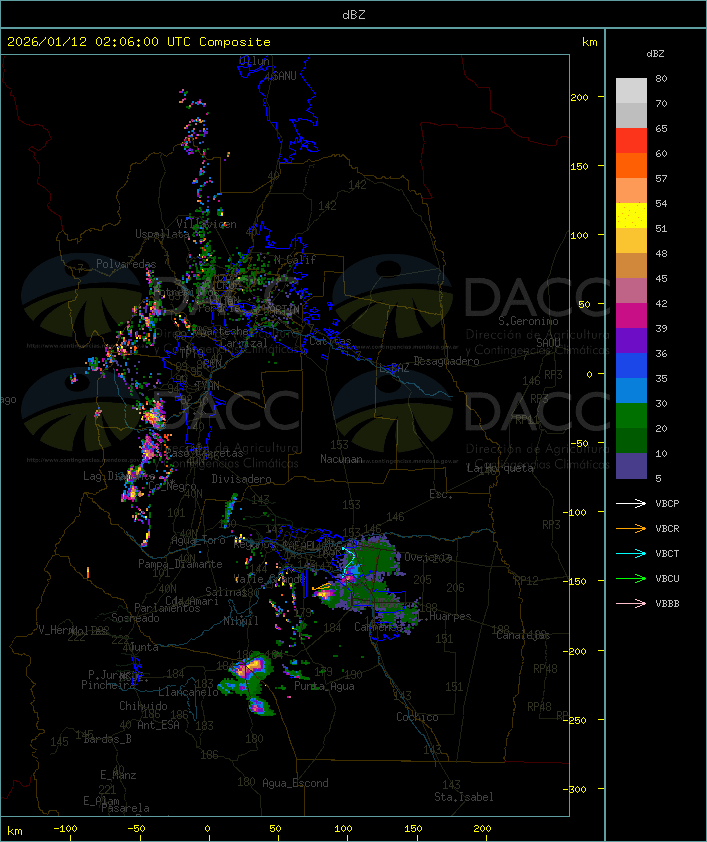Pick the tan 45-48 dBZ swatch
707x842 pixels.
click(x=631, y=266)
